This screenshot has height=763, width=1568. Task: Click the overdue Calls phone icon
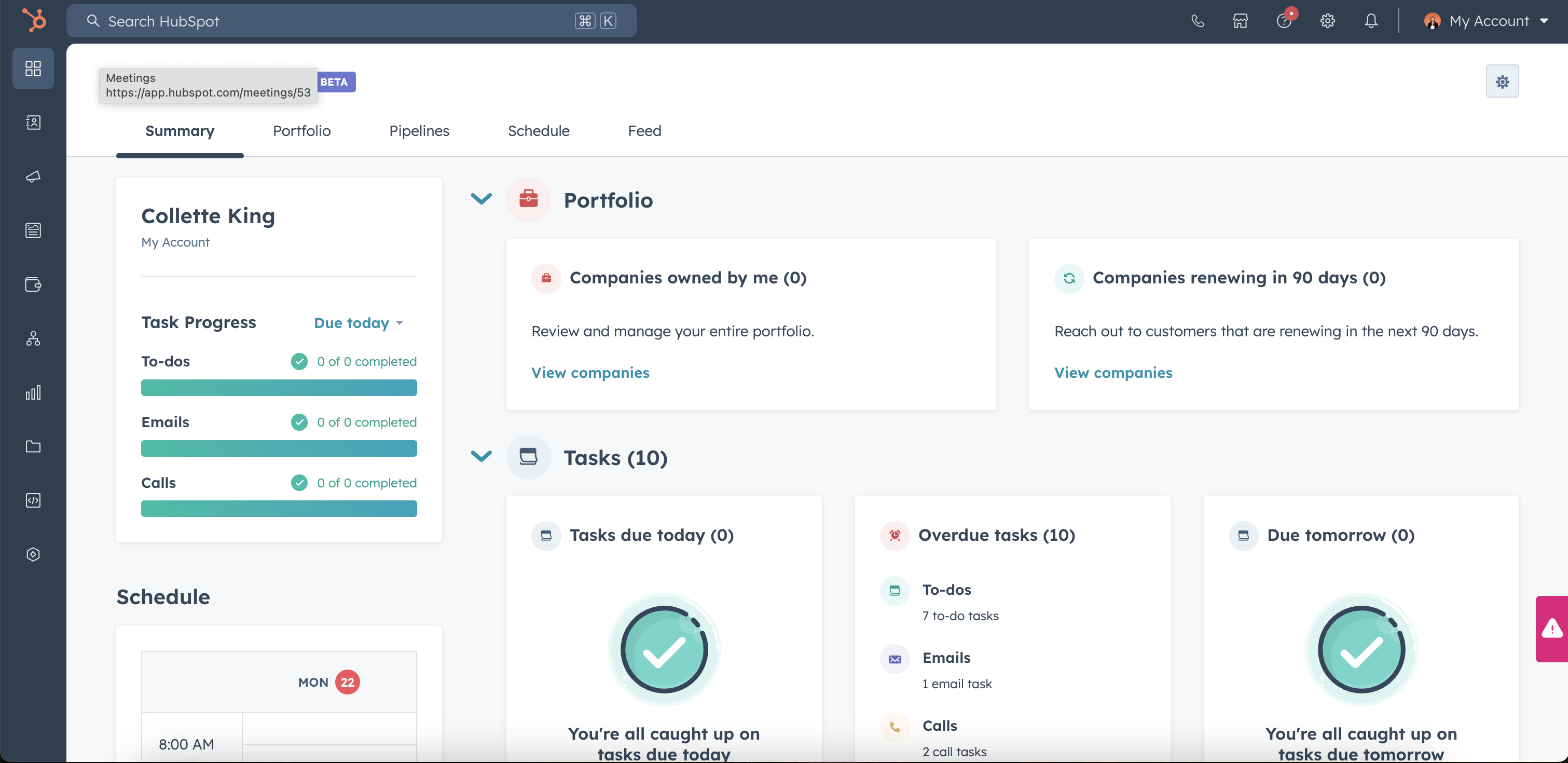(895, 727)
